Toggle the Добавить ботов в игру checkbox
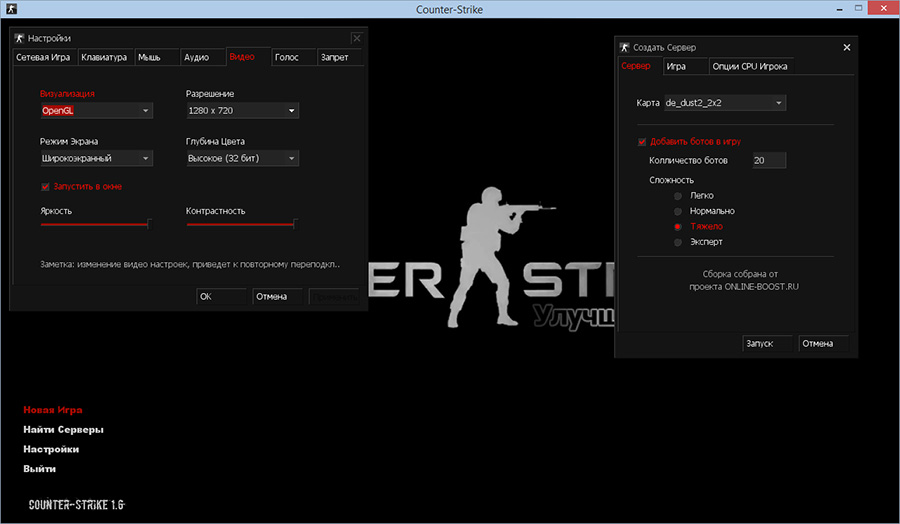Viewport: 900px width, 524px height. [x=642, y=141]
